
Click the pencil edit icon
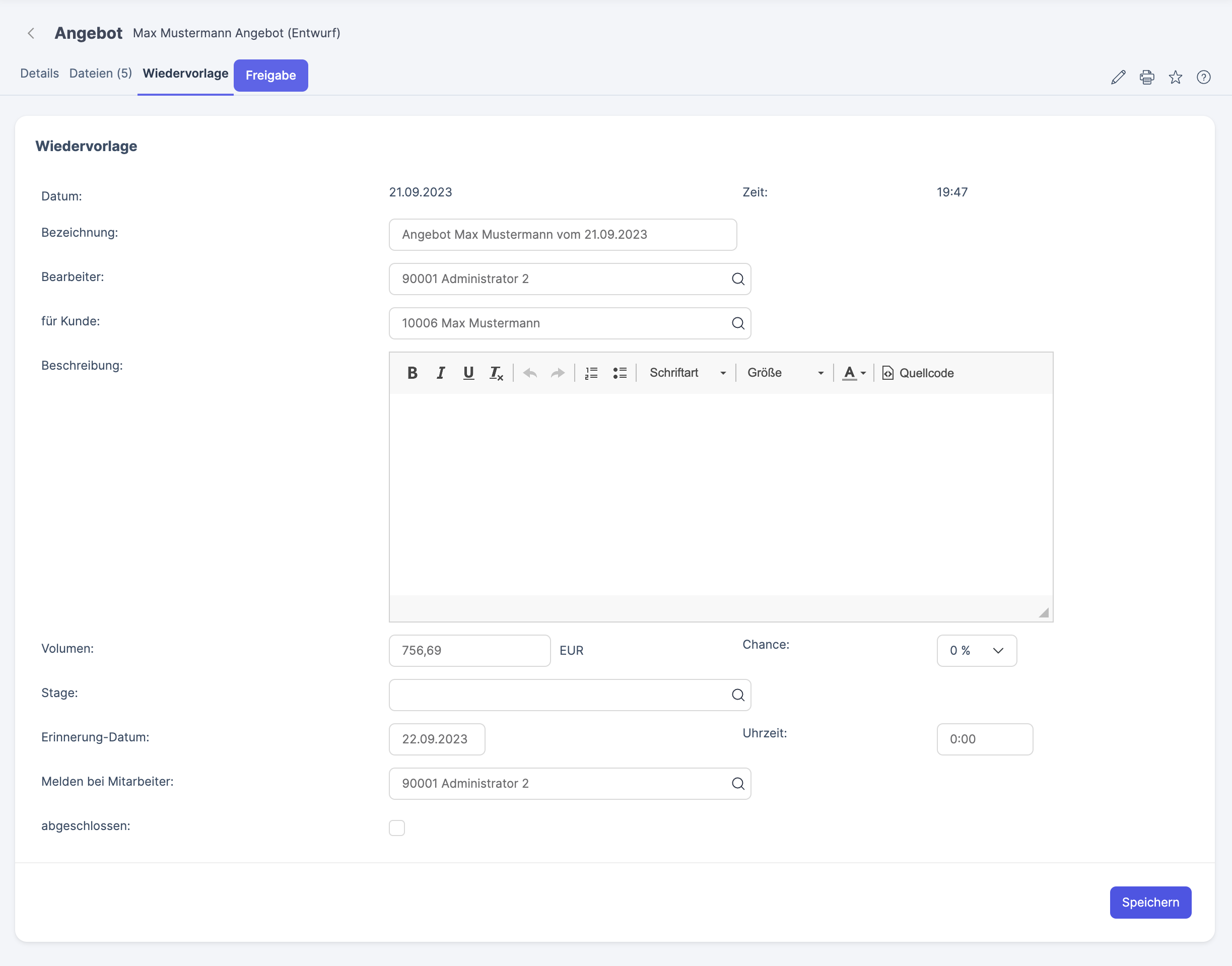(x=1118, y=77)
